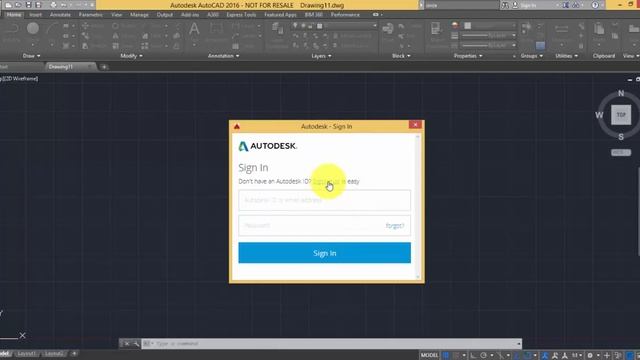Expand the Annotation panel dropdown
640x360 pixels.
tap(223, 56)
